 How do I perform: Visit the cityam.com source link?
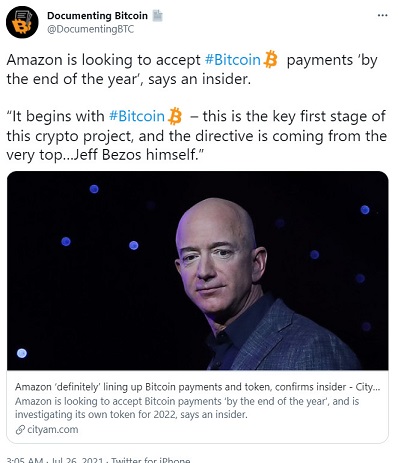53,429
